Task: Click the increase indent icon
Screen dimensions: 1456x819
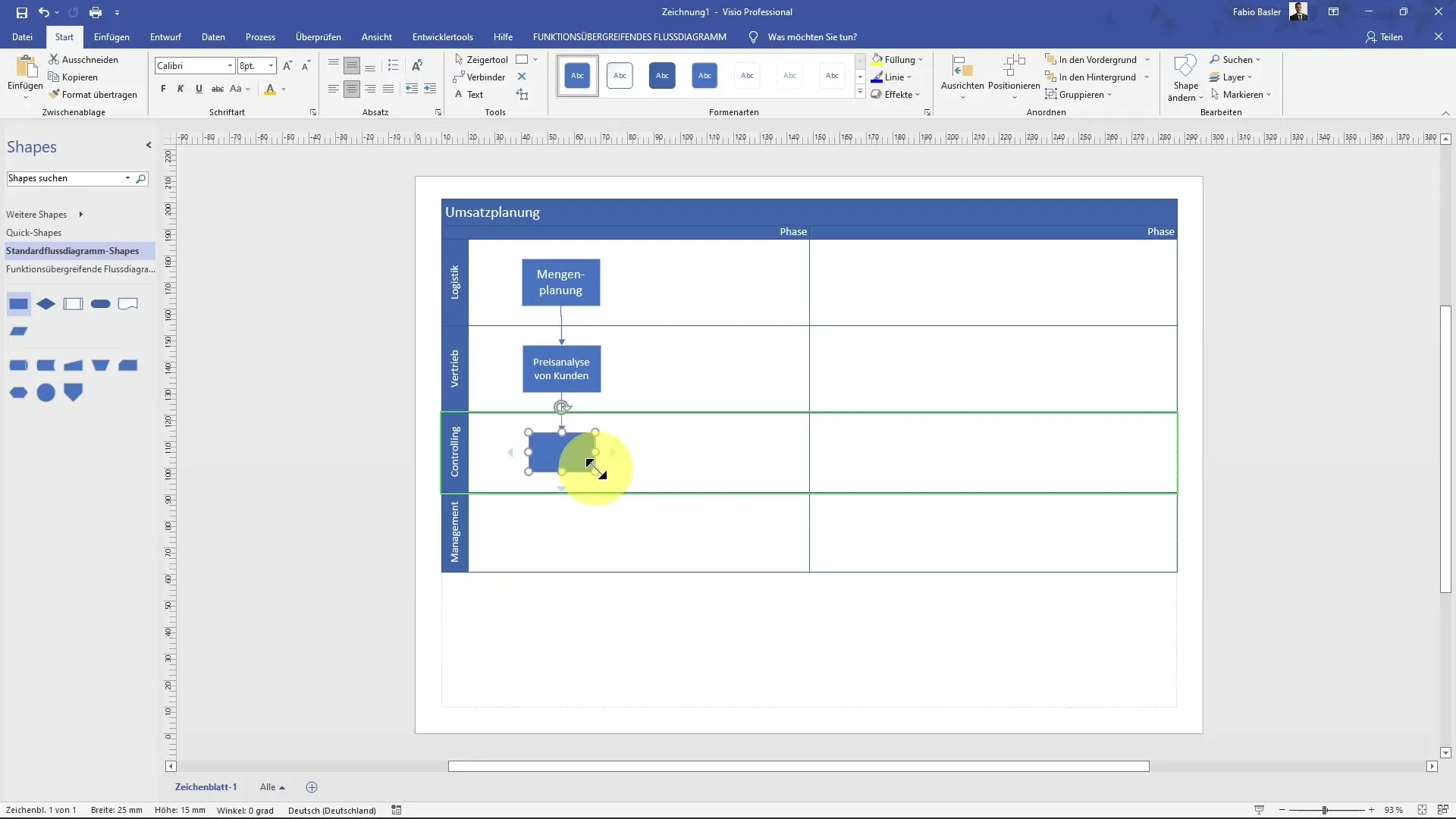Action: 430,89
